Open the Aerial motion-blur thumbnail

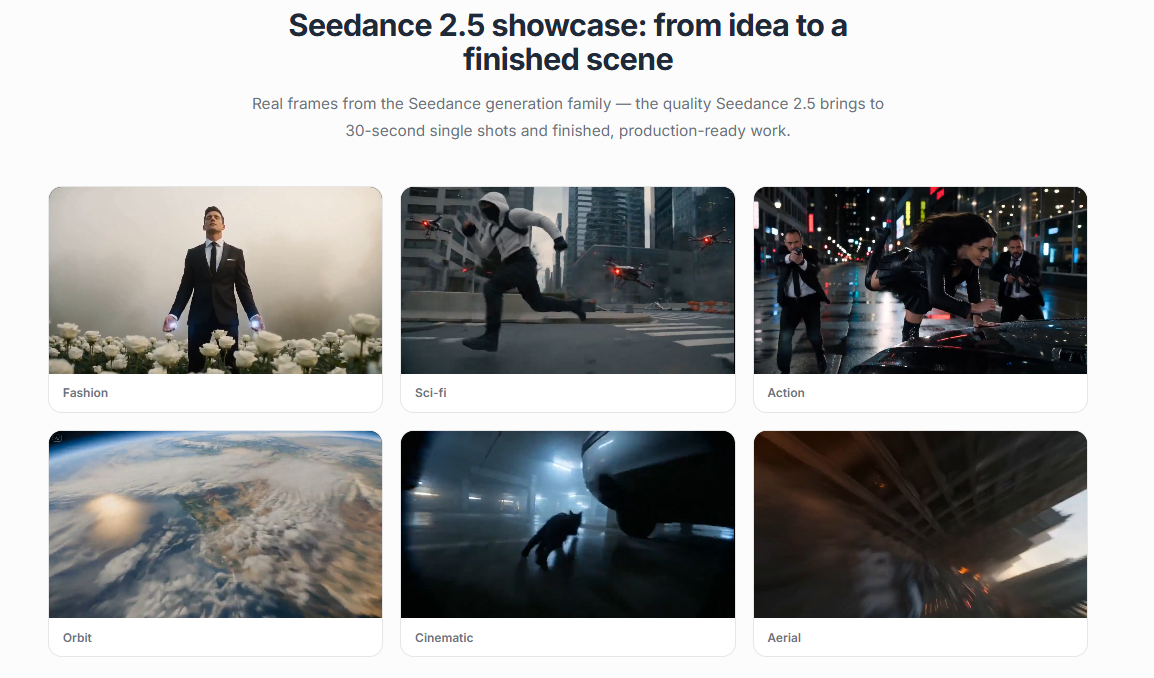[920, 524]
